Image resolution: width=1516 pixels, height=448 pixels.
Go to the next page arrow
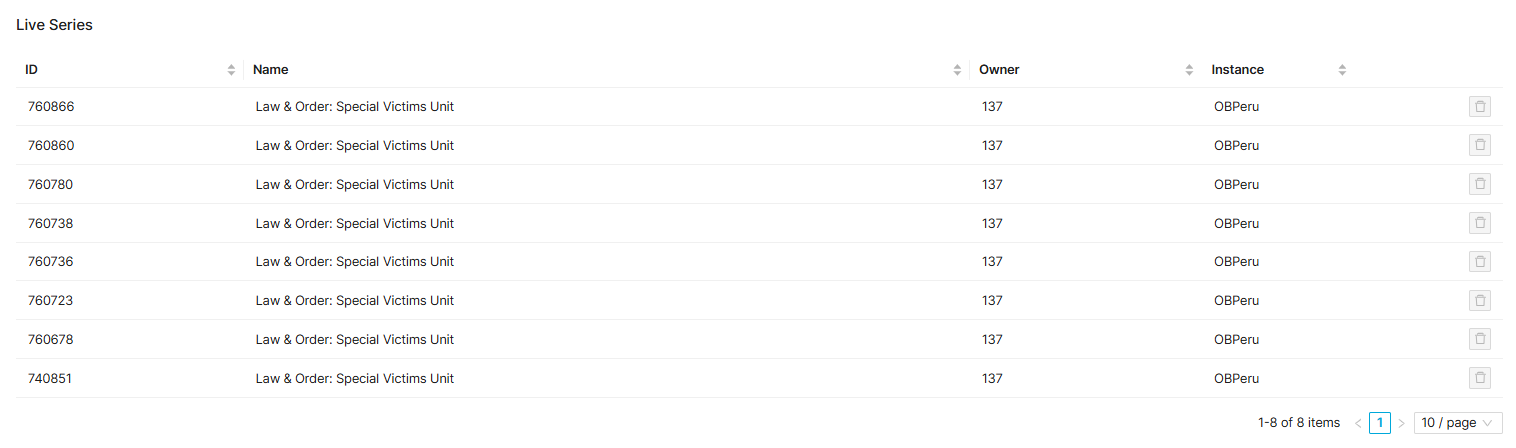[1401, 423]
